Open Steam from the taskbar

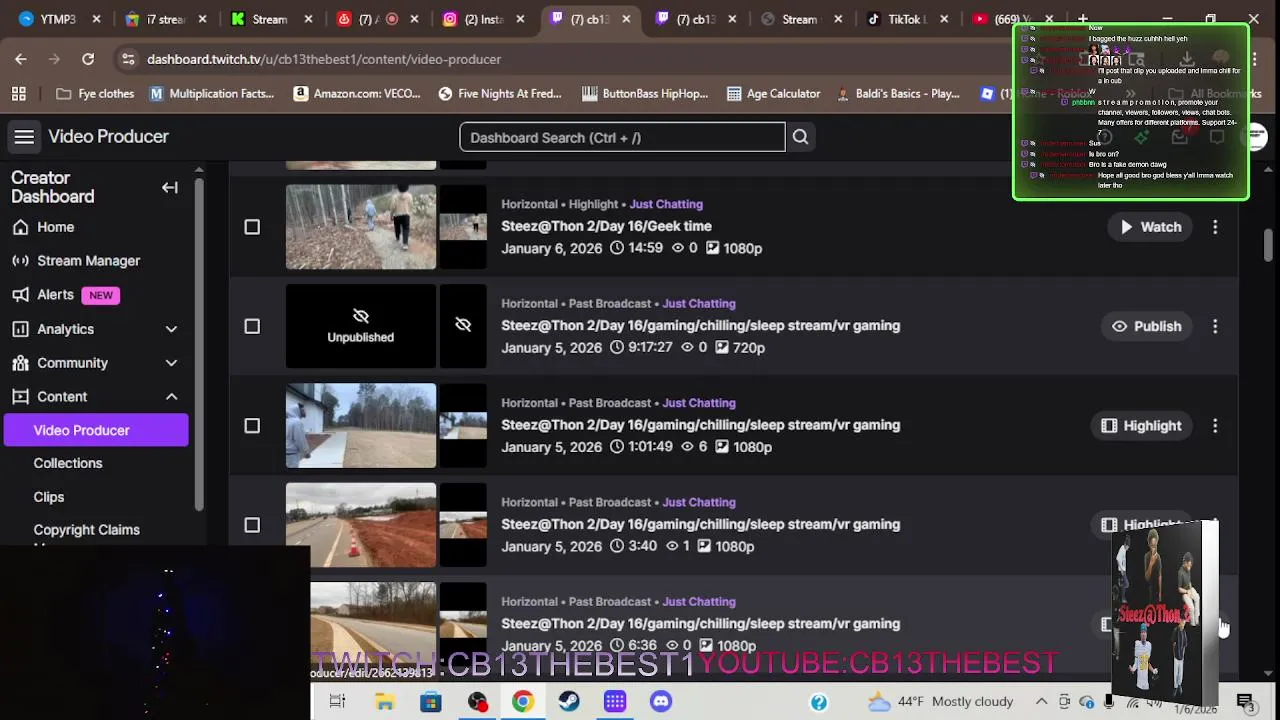tap(568, 702)
